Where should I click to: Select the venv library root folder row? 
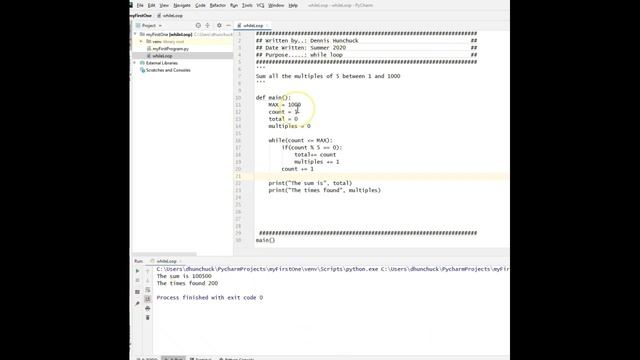tap(182, 42)
